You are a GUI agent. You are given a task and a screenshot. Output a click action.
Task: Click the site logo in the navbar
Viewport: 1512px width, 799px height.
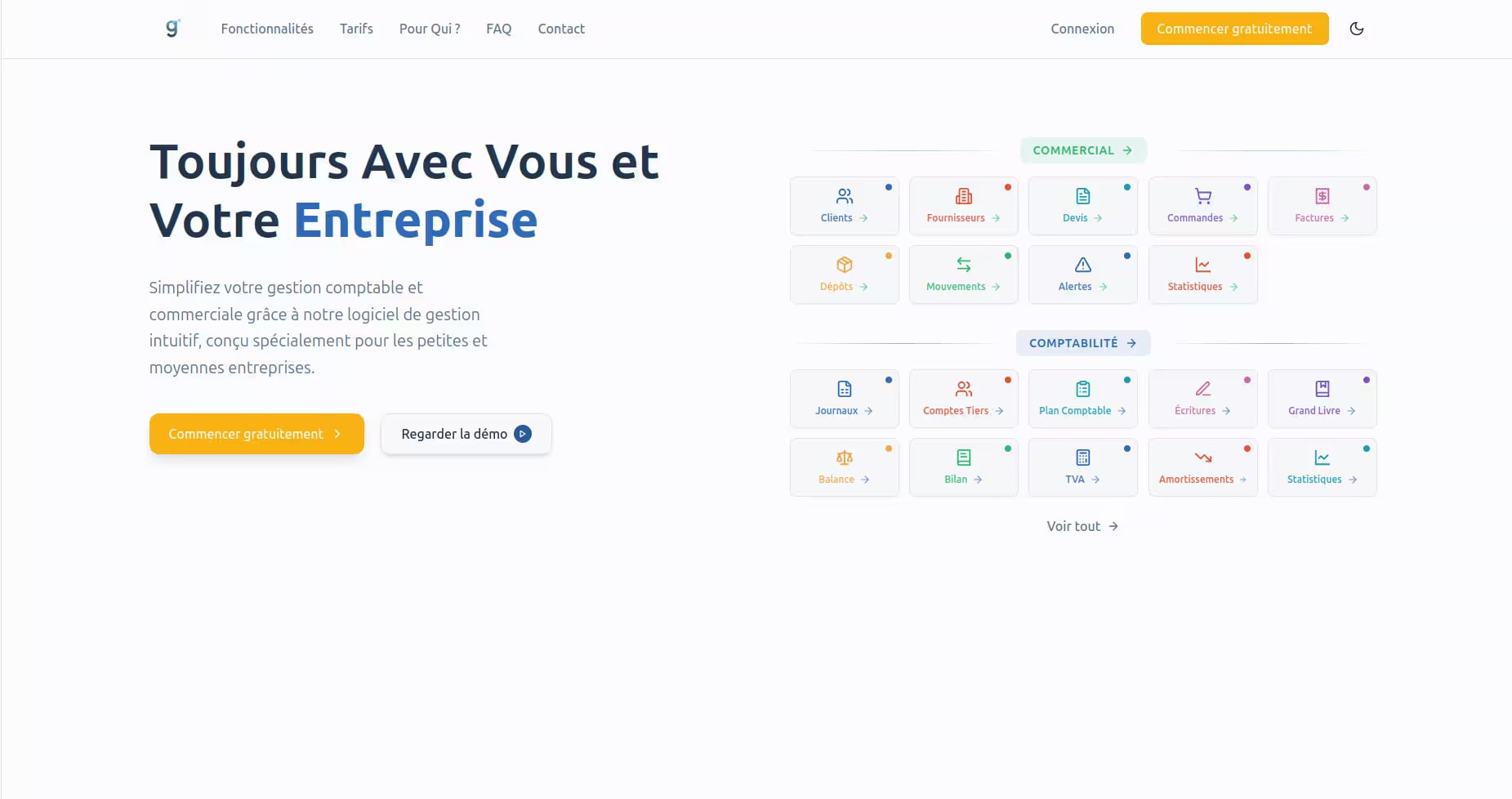pos(172,29)
